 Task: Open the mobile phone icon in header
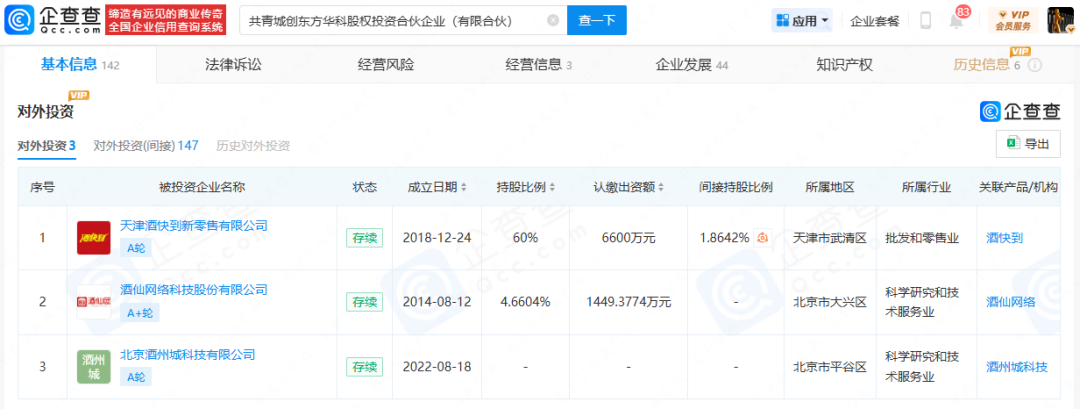925,21
